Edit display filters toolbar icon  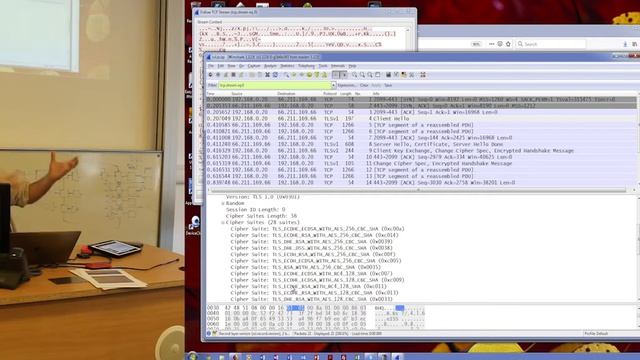[x=396, y=75]
